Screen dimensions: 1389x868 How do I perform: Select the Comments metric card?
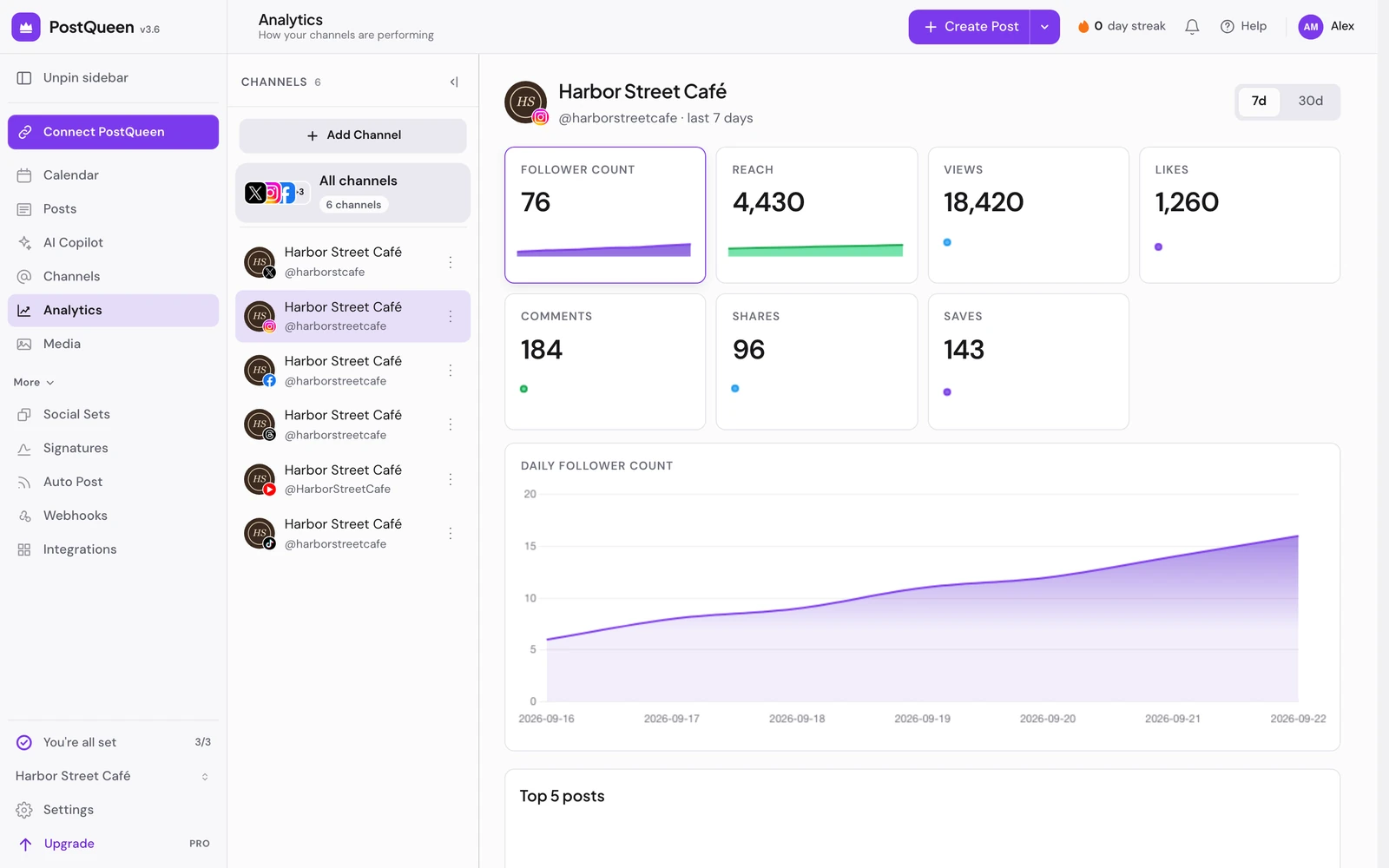coord(605,362)
